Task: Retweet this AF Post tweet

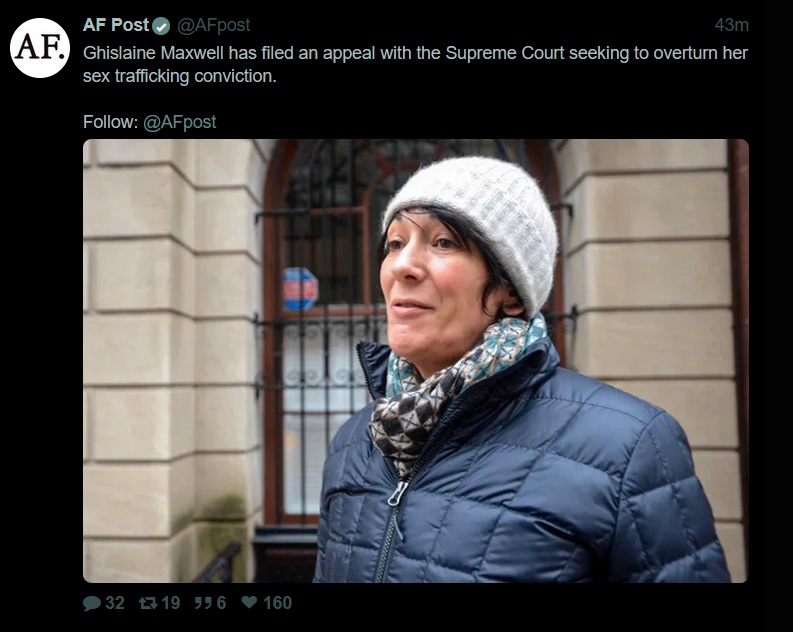Action: coord(146,603)
